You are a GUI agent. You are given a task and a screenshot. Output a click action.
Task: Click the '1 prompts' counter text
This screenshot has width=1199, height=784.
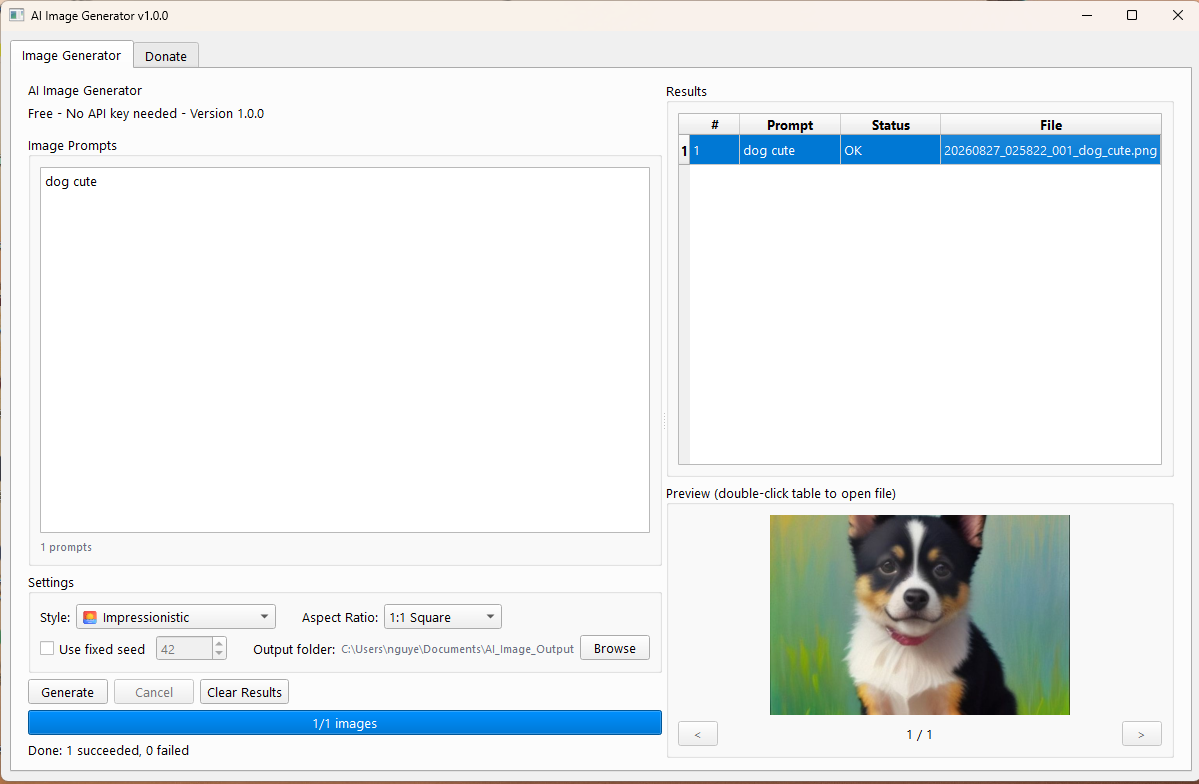[x=67, y=547]
